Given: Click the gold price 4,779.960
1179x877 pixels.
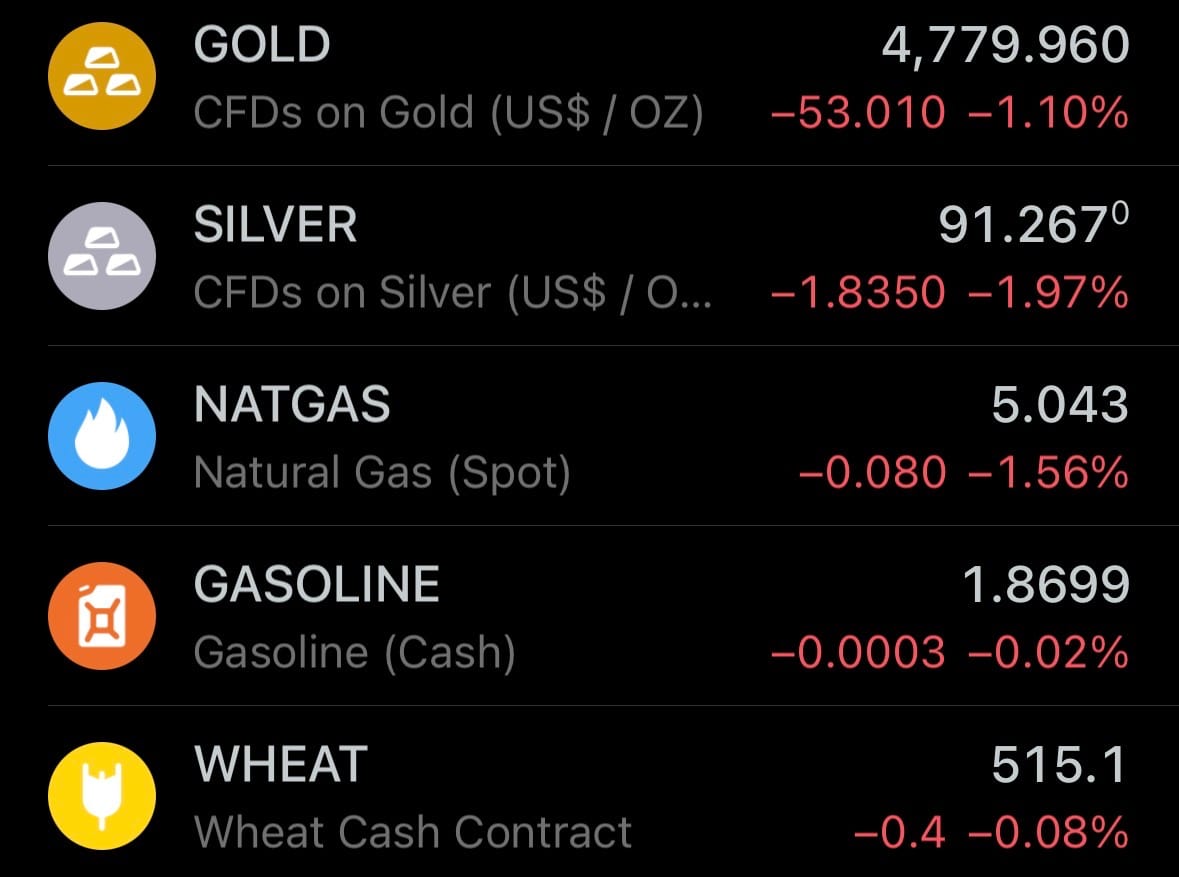Looking at the screenshot, I should point(1005,46).
